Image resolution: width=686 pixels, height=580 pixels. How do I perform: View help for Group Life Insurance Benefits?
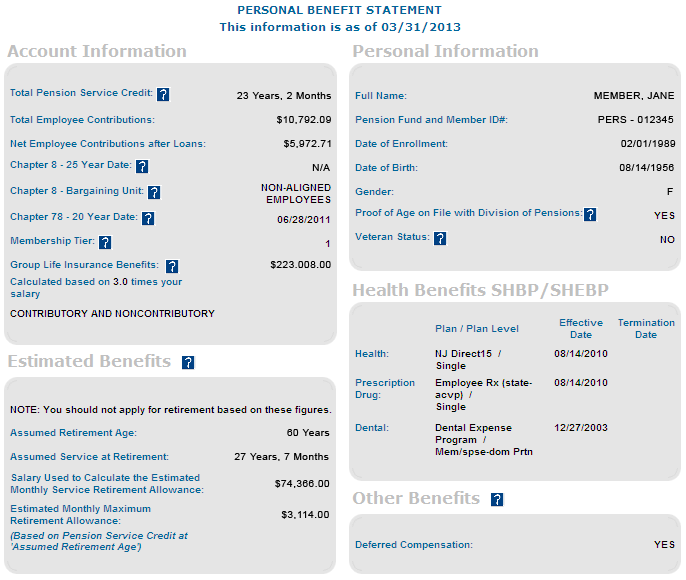click(172, 266)
